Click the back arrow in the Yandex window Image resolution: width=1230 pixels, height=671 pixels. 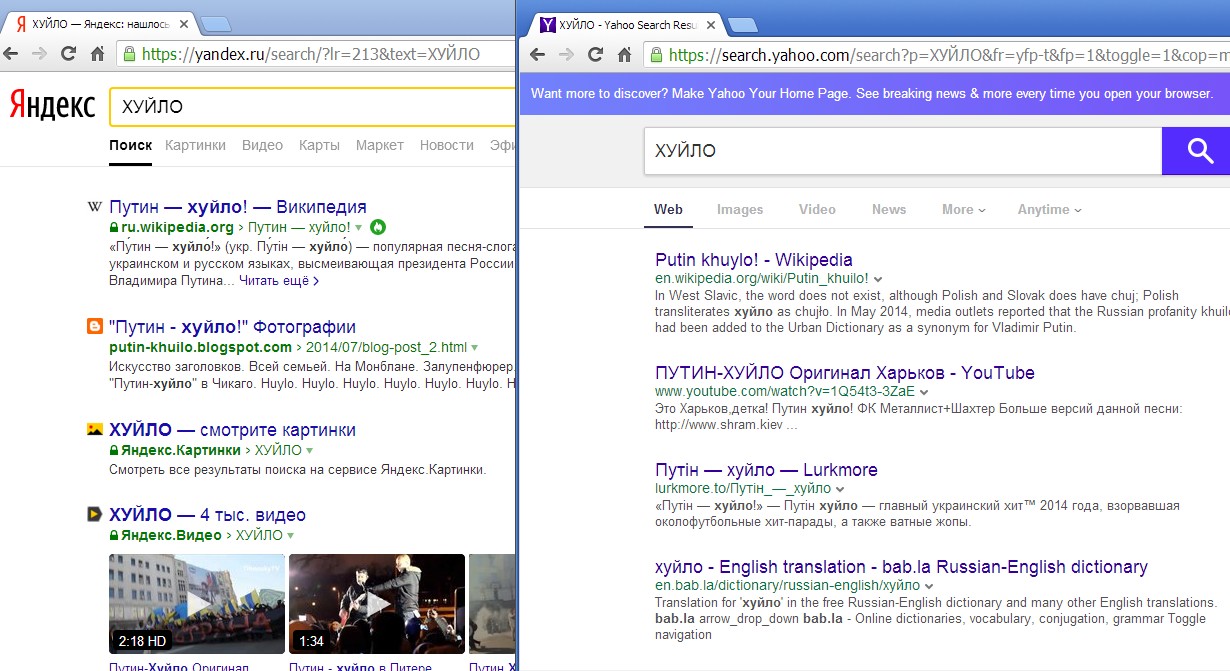pyautogui.click(x=12, y=54)
